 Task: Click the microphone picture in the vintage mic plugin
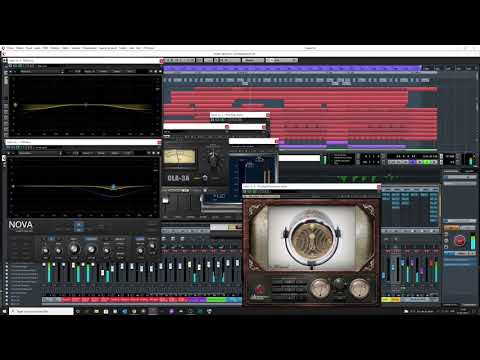point(312,238)
